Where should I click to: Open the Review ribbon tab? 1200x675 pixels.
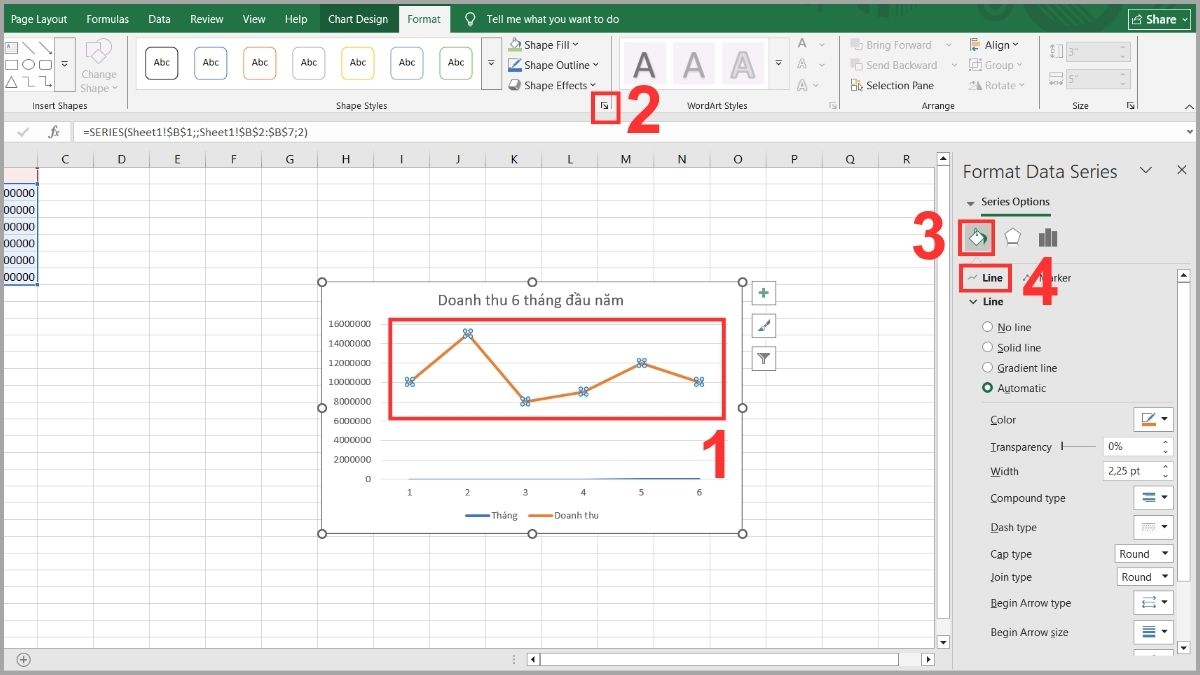pyautogui.click(x=207, y=19)
